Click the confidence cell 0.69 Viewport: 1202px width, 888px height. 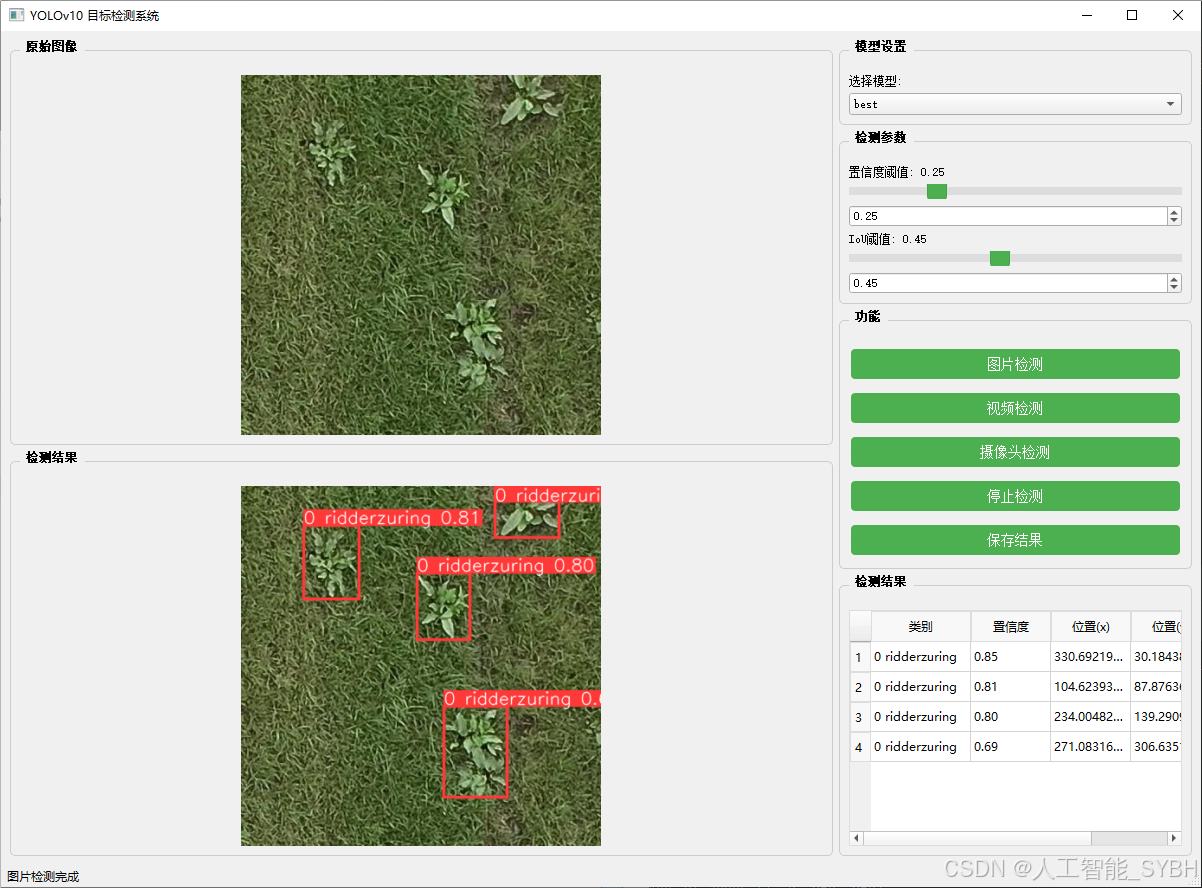click(x=1010, y=747)
